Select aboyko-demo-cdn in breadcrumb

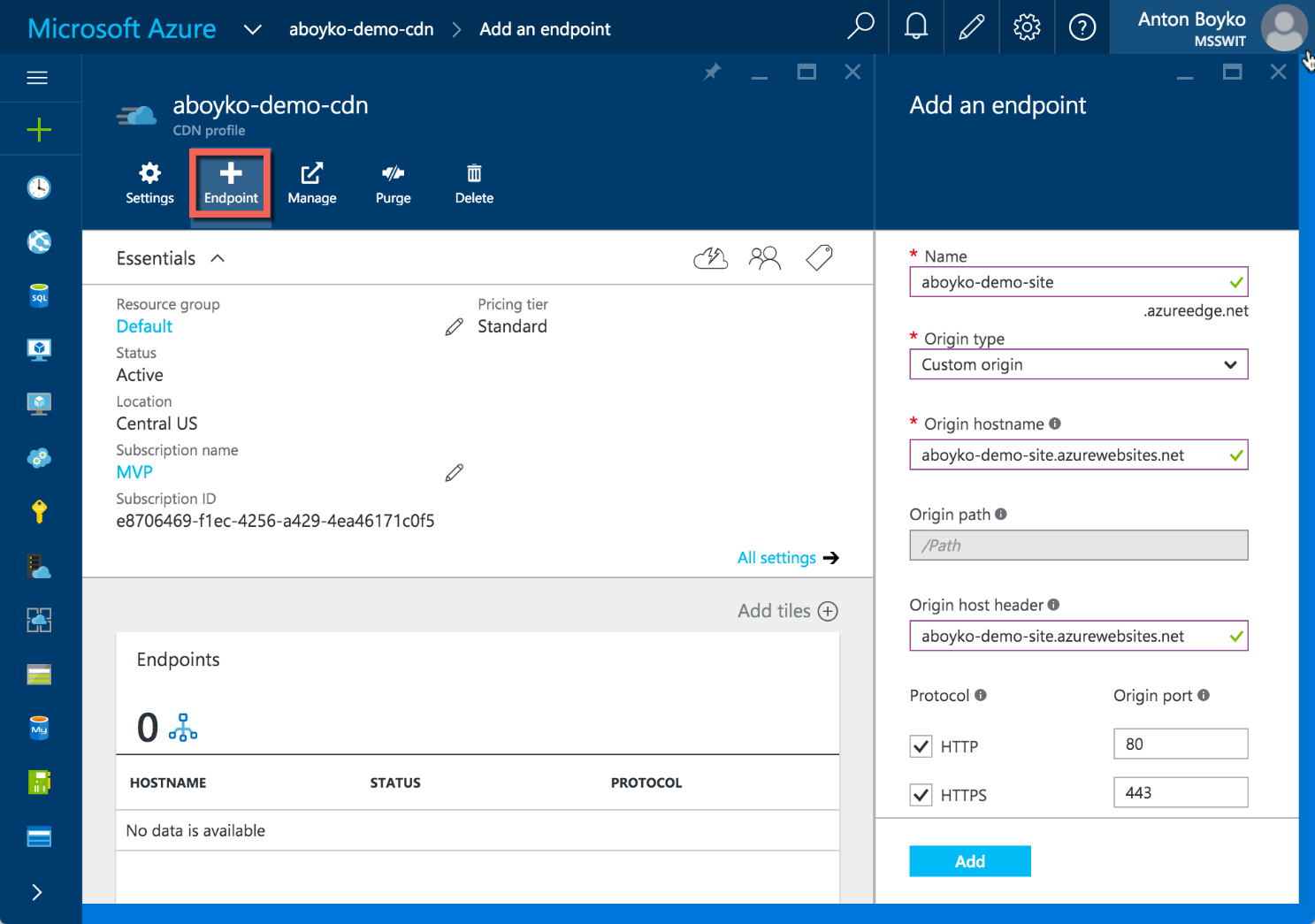click(361, 29)
